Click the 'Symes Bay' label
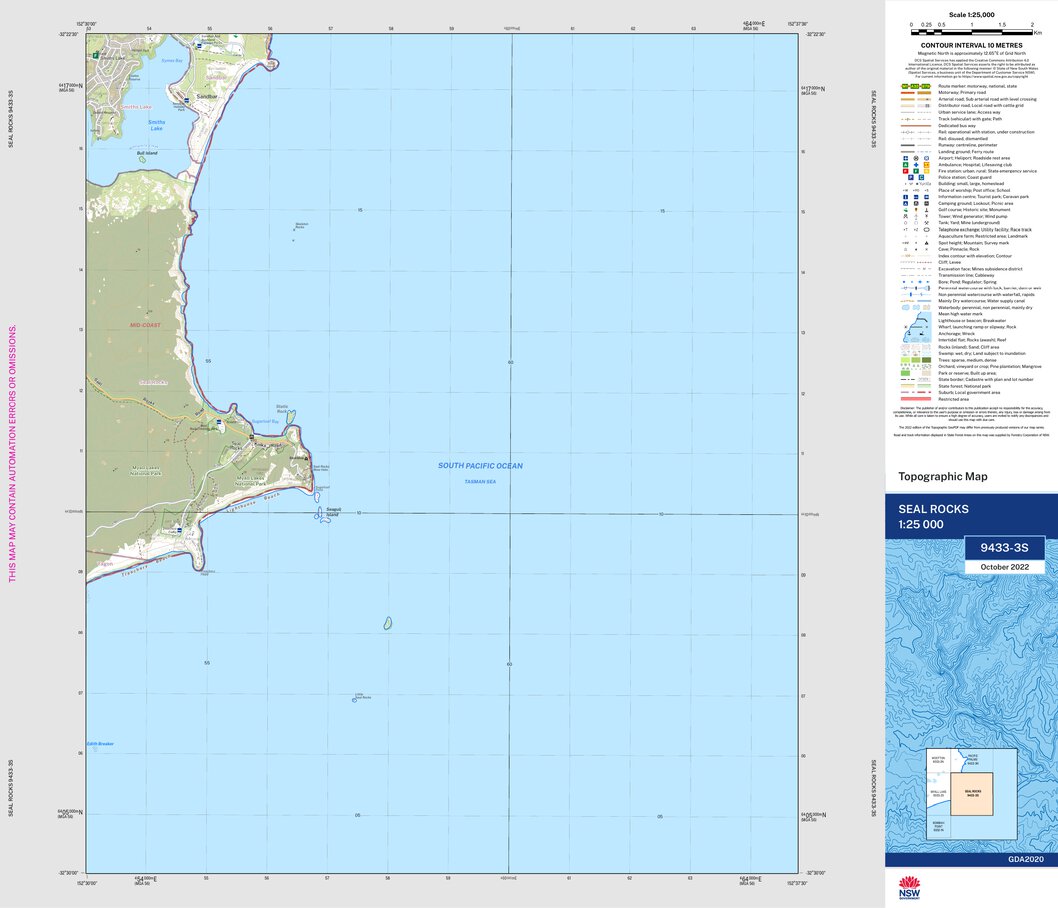 (x=172, y=61)
